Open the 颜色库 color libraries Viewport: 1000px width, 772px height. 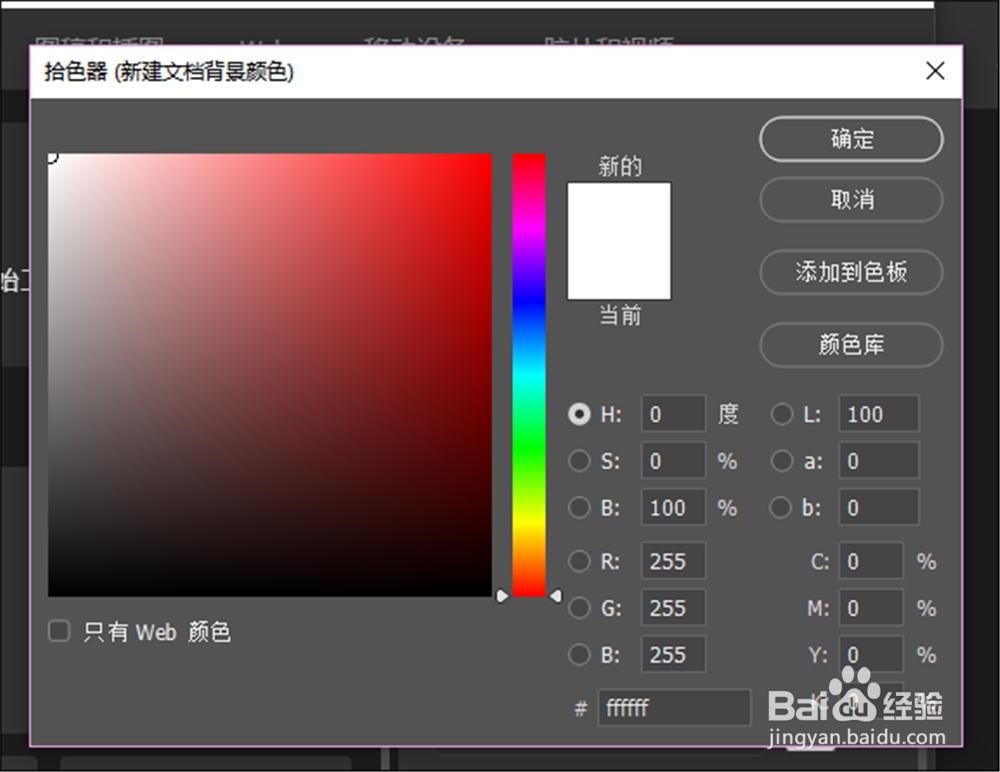tap(851, 345)
